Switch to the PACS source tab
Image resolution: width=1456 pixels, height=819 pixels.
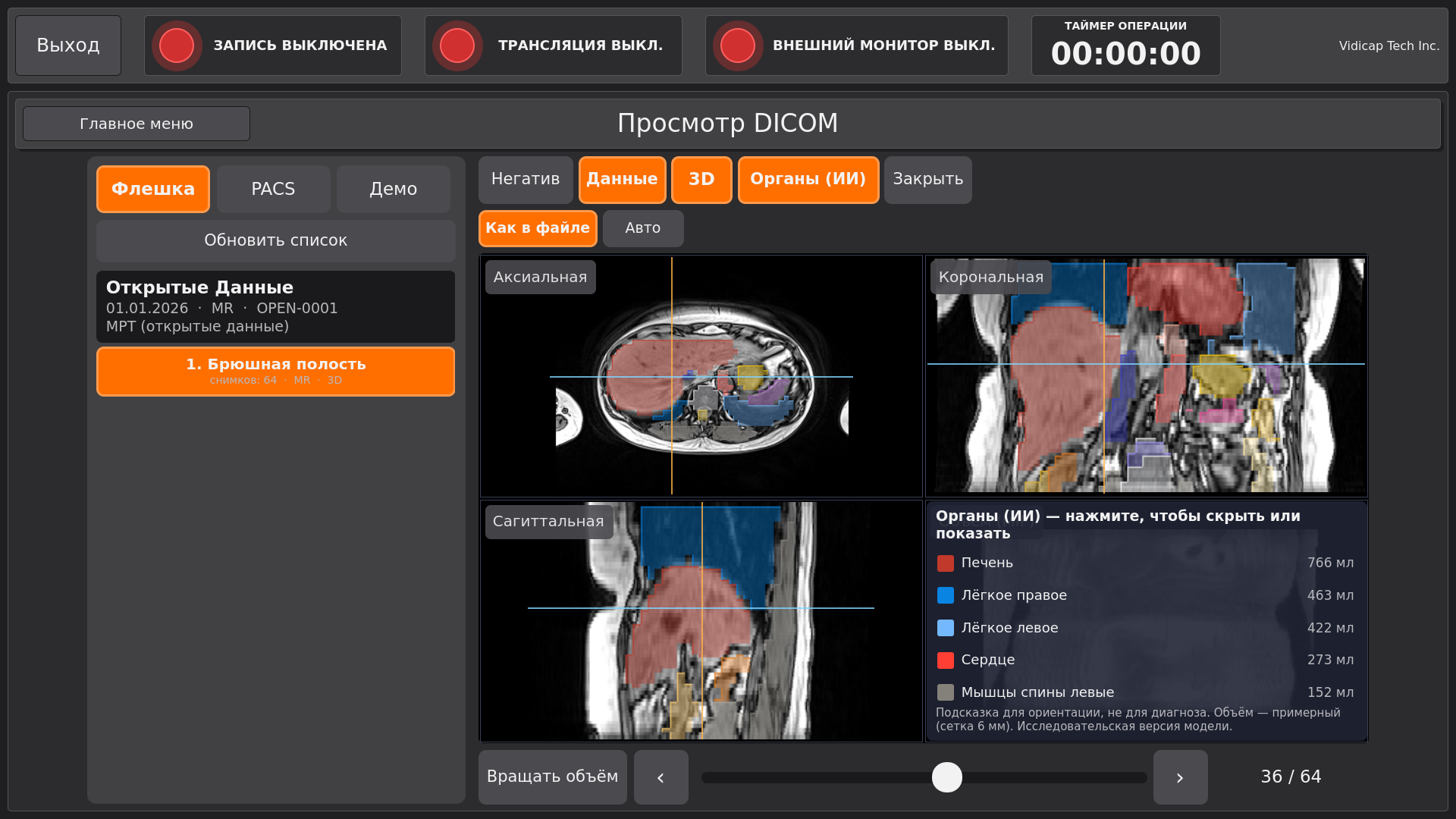273,189
